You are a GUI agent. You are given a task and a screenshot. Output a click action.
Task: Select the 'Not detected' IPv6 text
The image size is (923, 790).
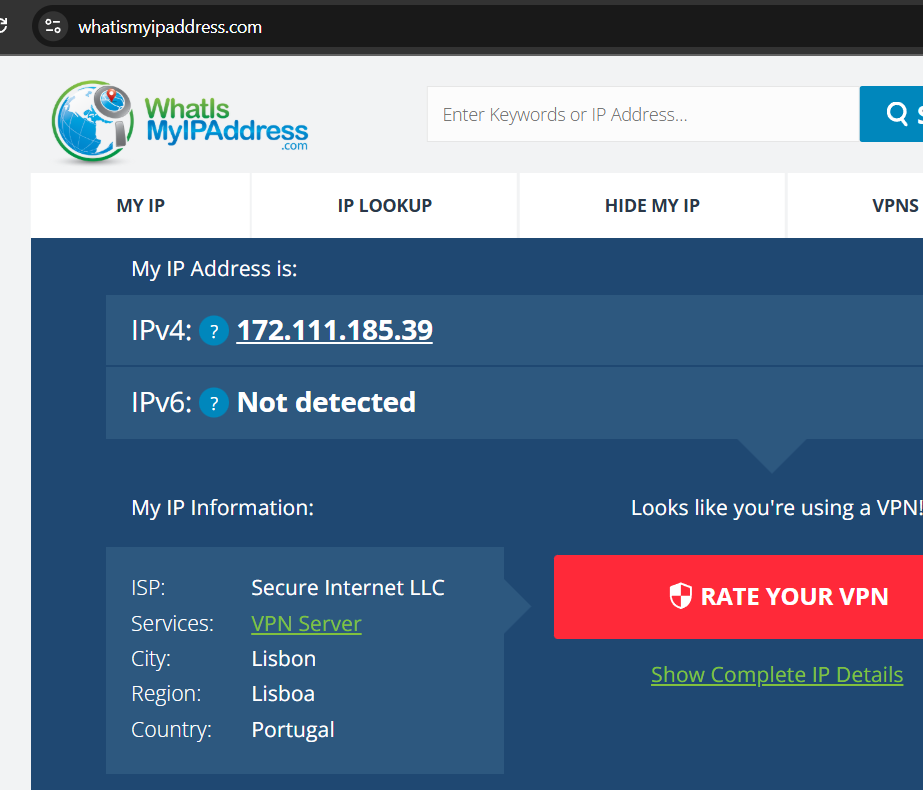point(326,403)
